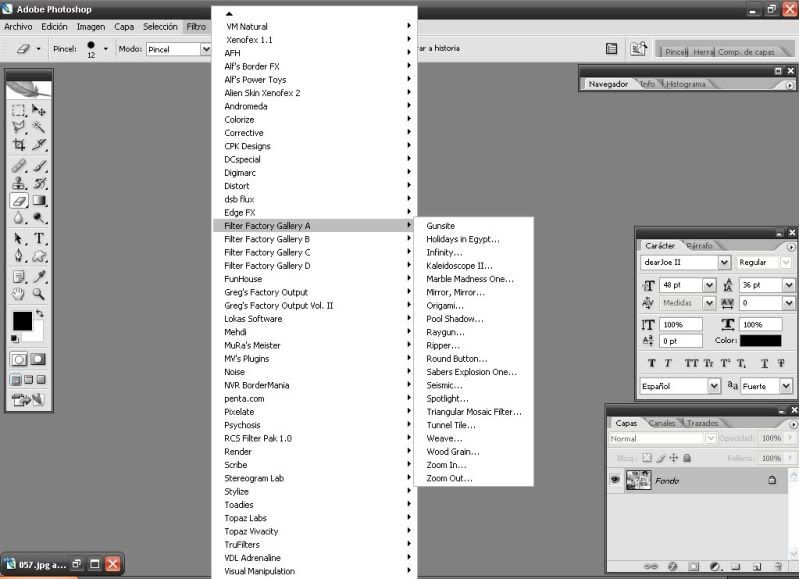This screenshot has height=579, width=799.
Task: Choose Kaleidoscope II... from the submenu
Action: 459,266
